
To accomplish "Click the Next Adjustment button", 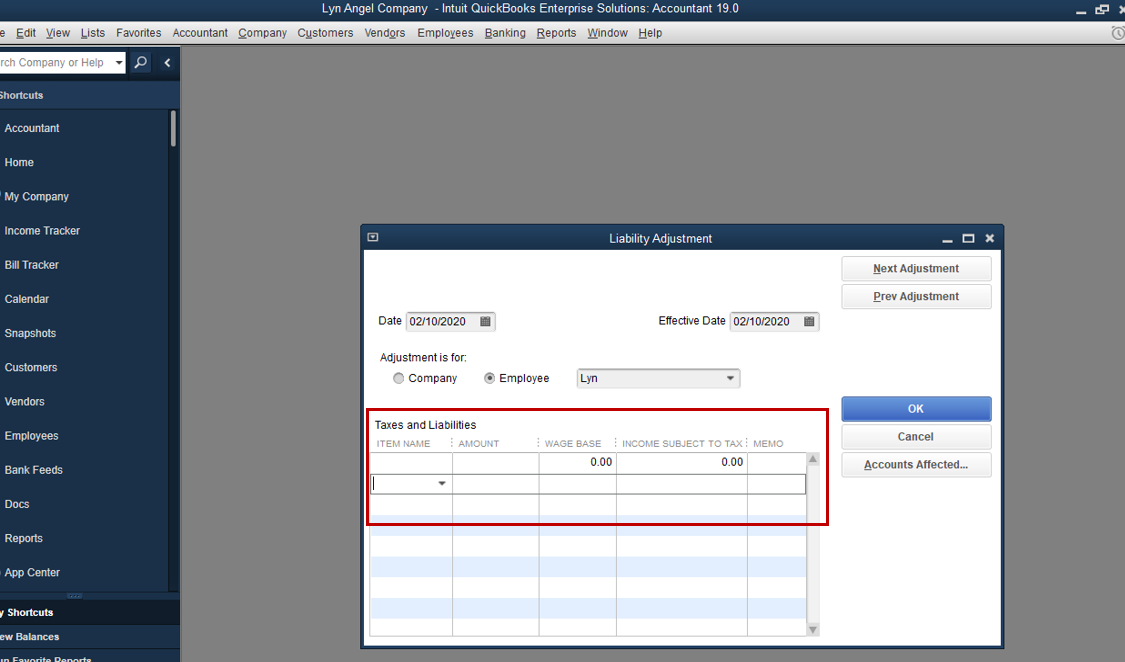I will tap(915, 268).
